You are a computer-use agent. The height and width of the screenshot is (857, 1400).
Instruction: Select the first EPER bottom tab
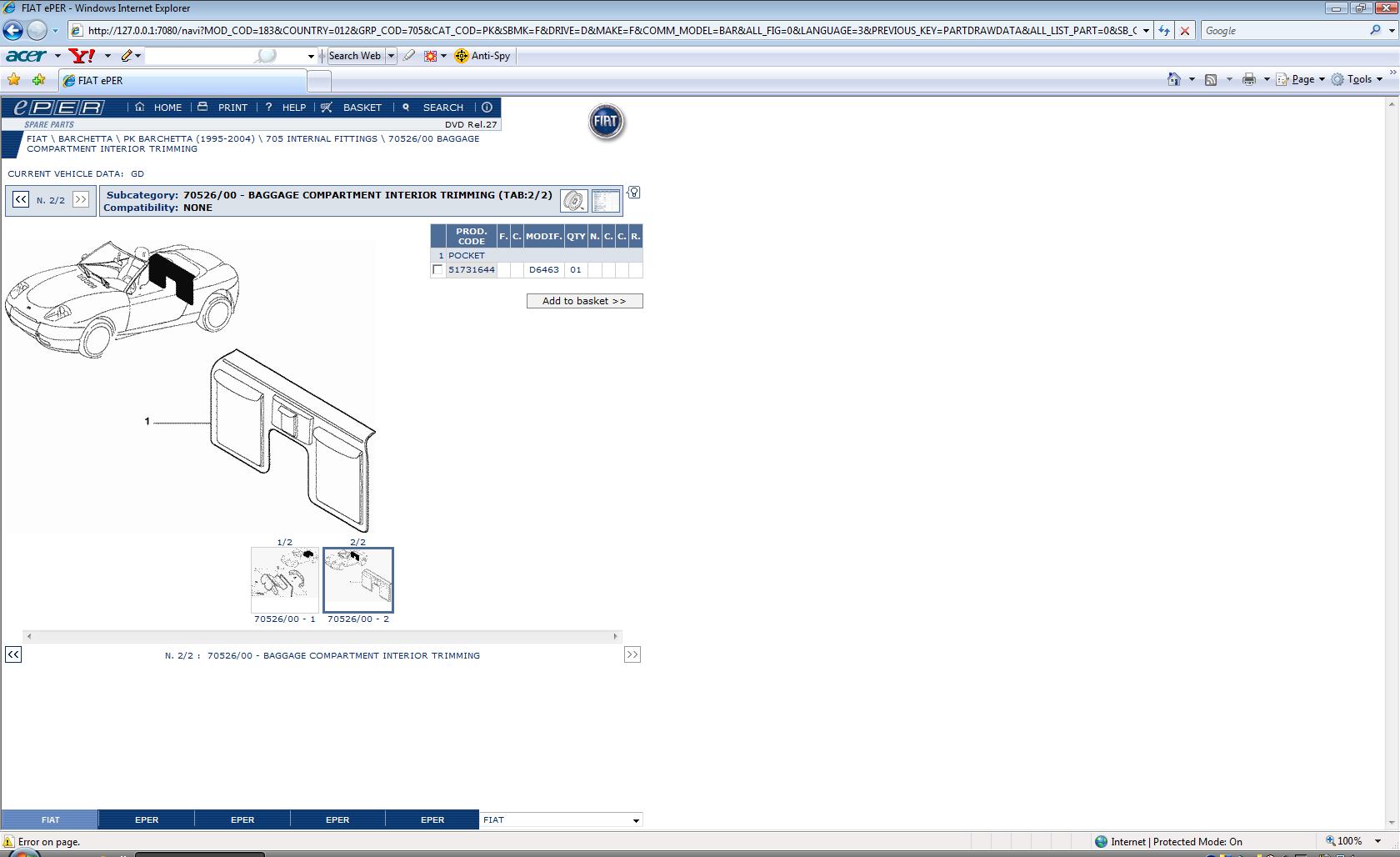click(x=147, y=819)
